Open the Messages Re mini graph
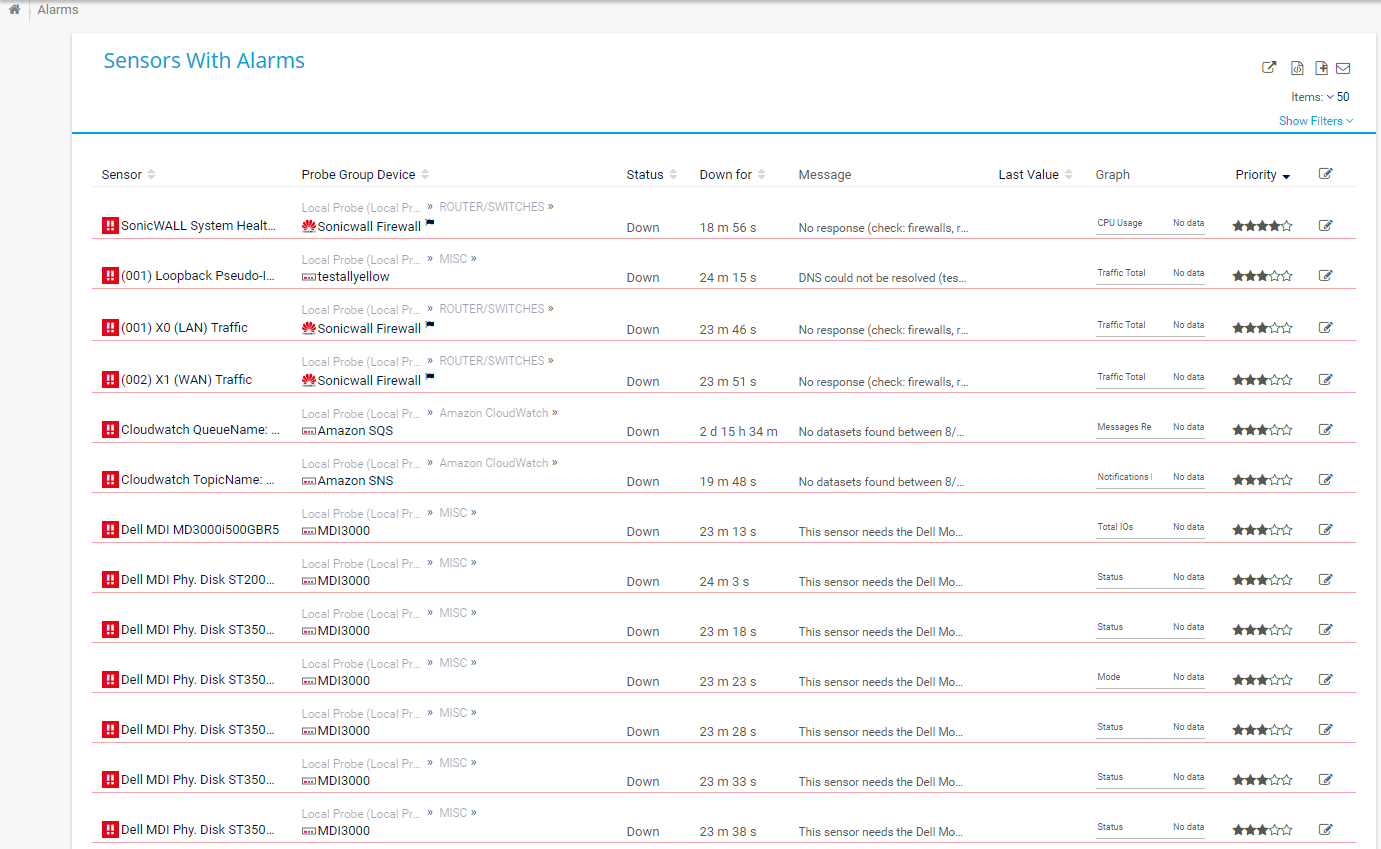 (1150, 428)
